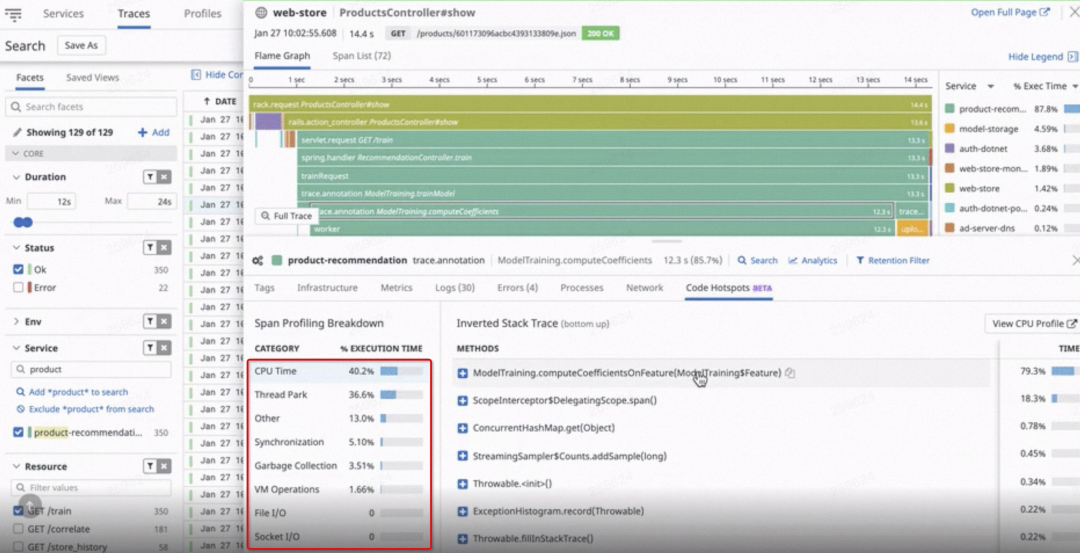1080x553 pixels.
Task: Open the hamburger navigation menu icon
Action: pos(12,13)
